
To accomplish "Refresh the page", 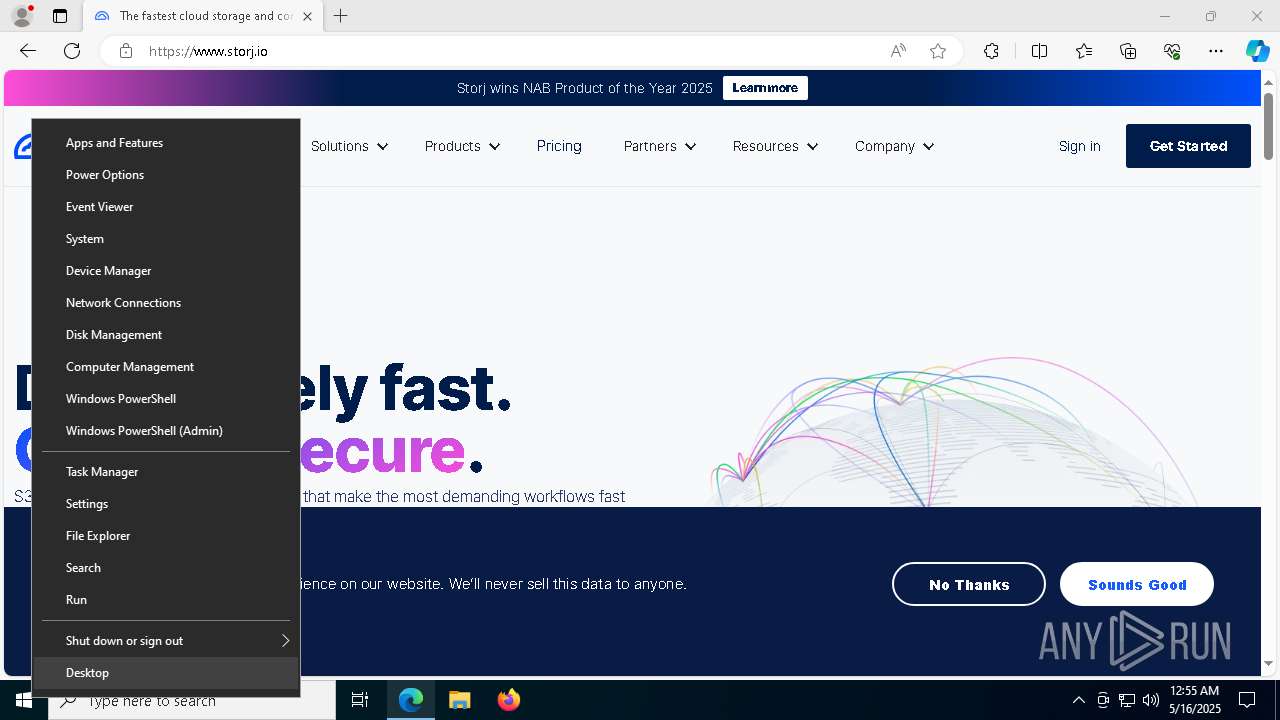I will pos(72,51).
